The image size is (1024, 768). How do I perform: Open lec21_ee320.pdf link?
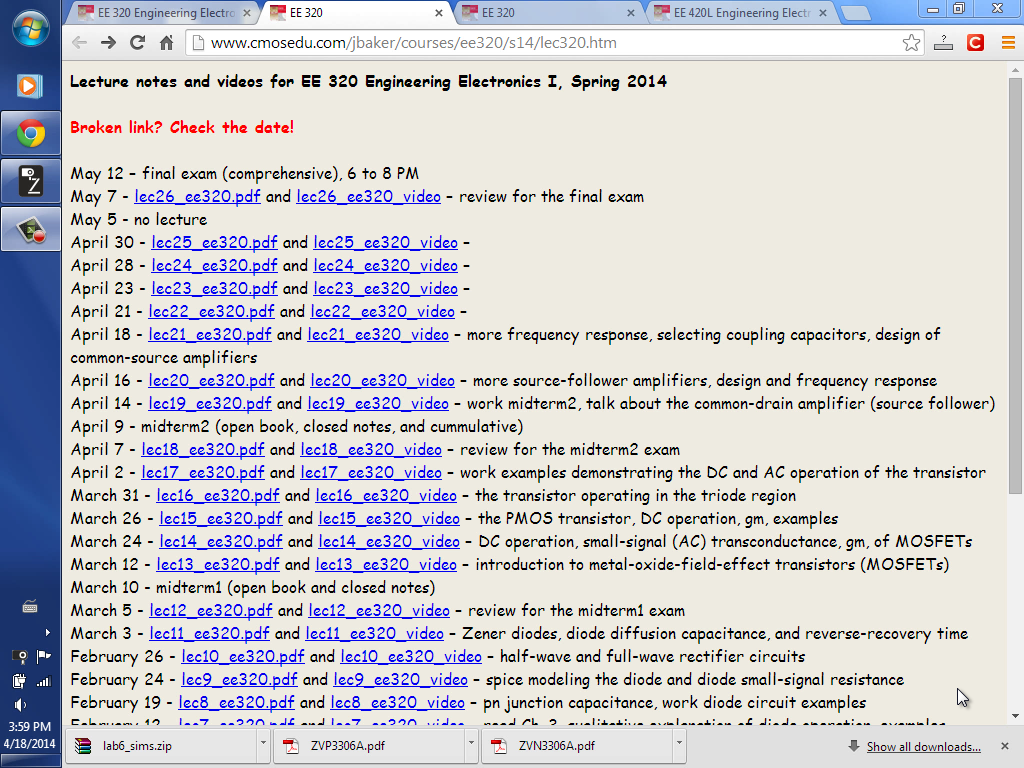(210, 334)
